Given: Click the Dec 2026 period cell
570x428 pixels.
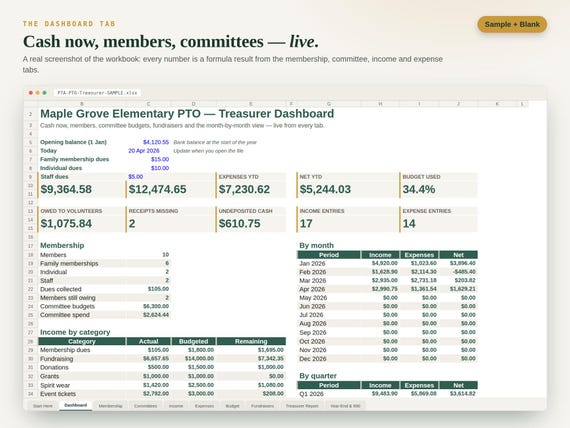Looking at the screenshot, I should click(313, 359).
